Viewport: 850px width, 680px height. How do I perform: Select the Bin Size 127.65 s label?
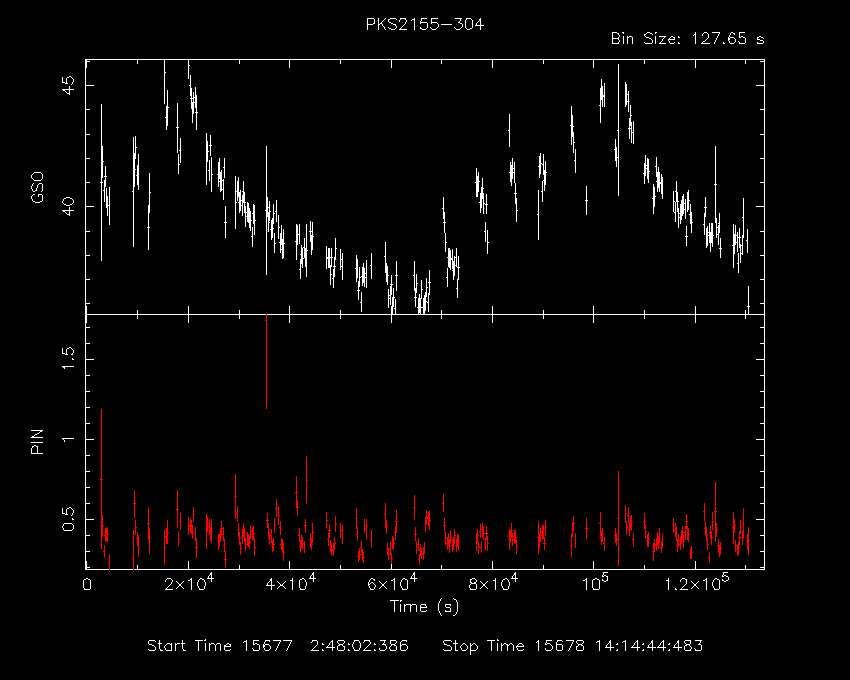pyautogui.click(x=687, y=39)
